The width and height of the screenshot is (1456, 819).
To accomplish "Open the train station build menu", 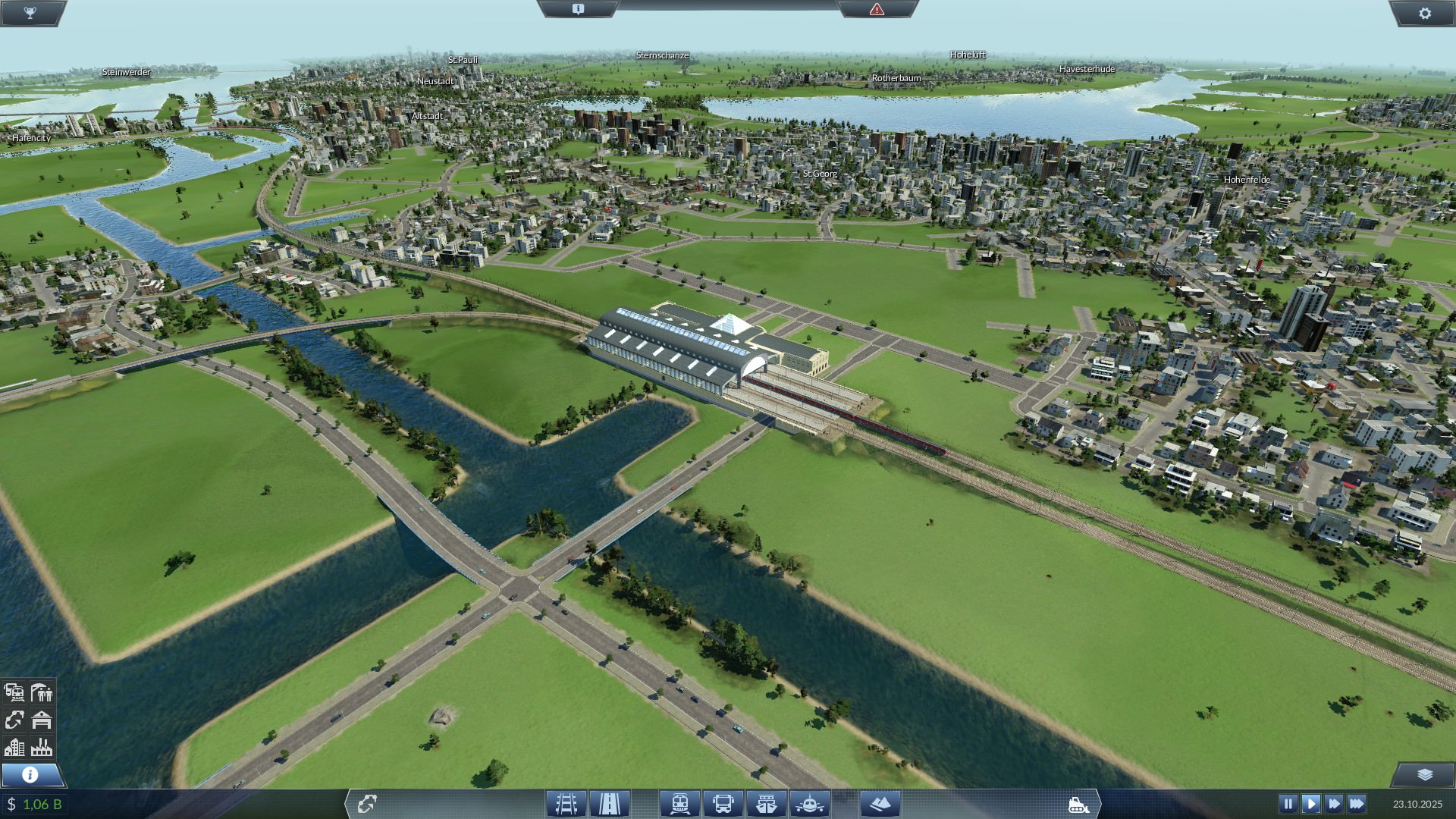I will click(x=679, y=804).
